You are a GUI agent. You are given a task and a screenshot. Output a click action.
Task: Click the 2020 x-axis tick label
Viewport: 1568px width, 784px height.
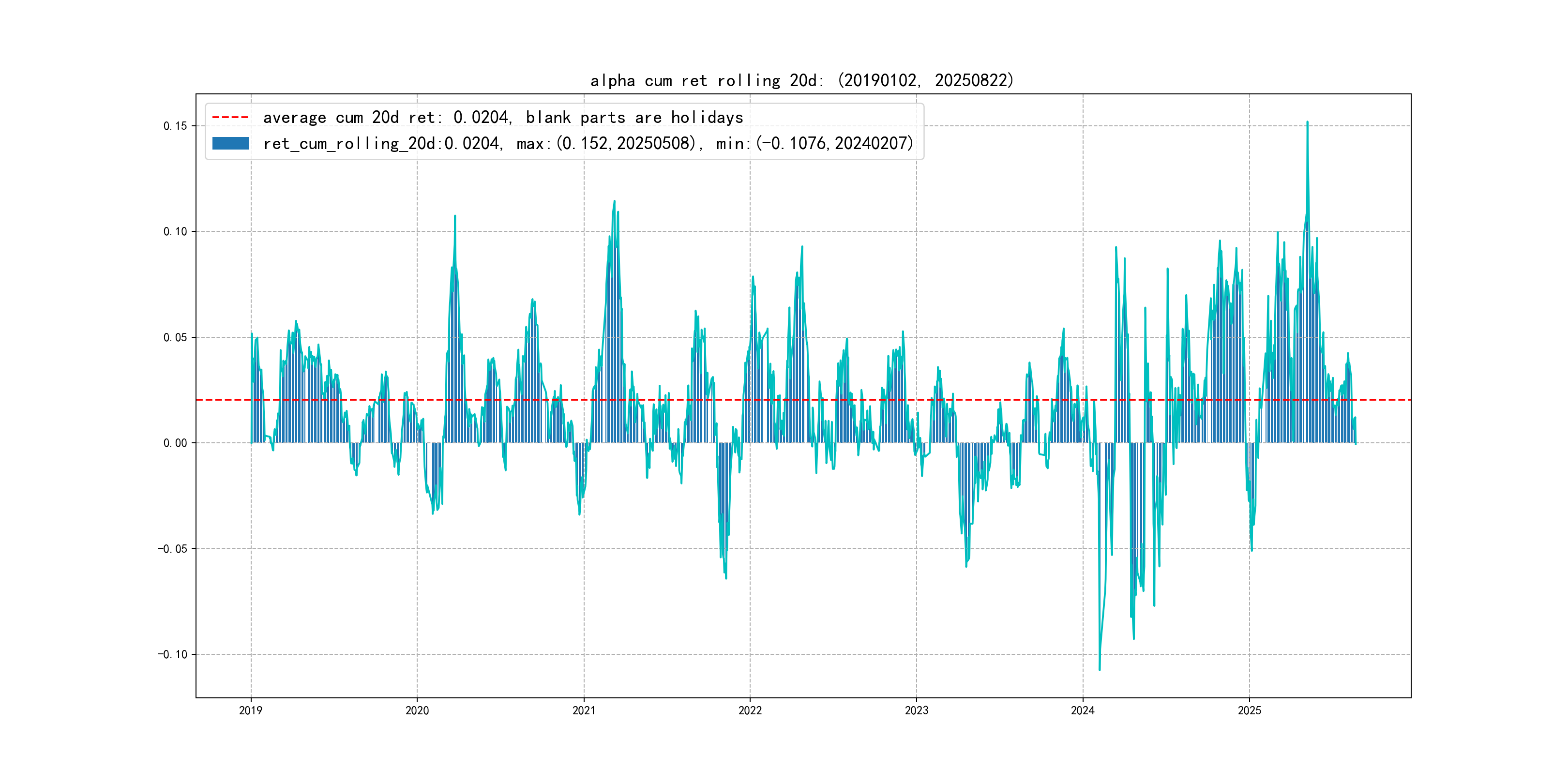pyautogui.click(x=417, y=710)
